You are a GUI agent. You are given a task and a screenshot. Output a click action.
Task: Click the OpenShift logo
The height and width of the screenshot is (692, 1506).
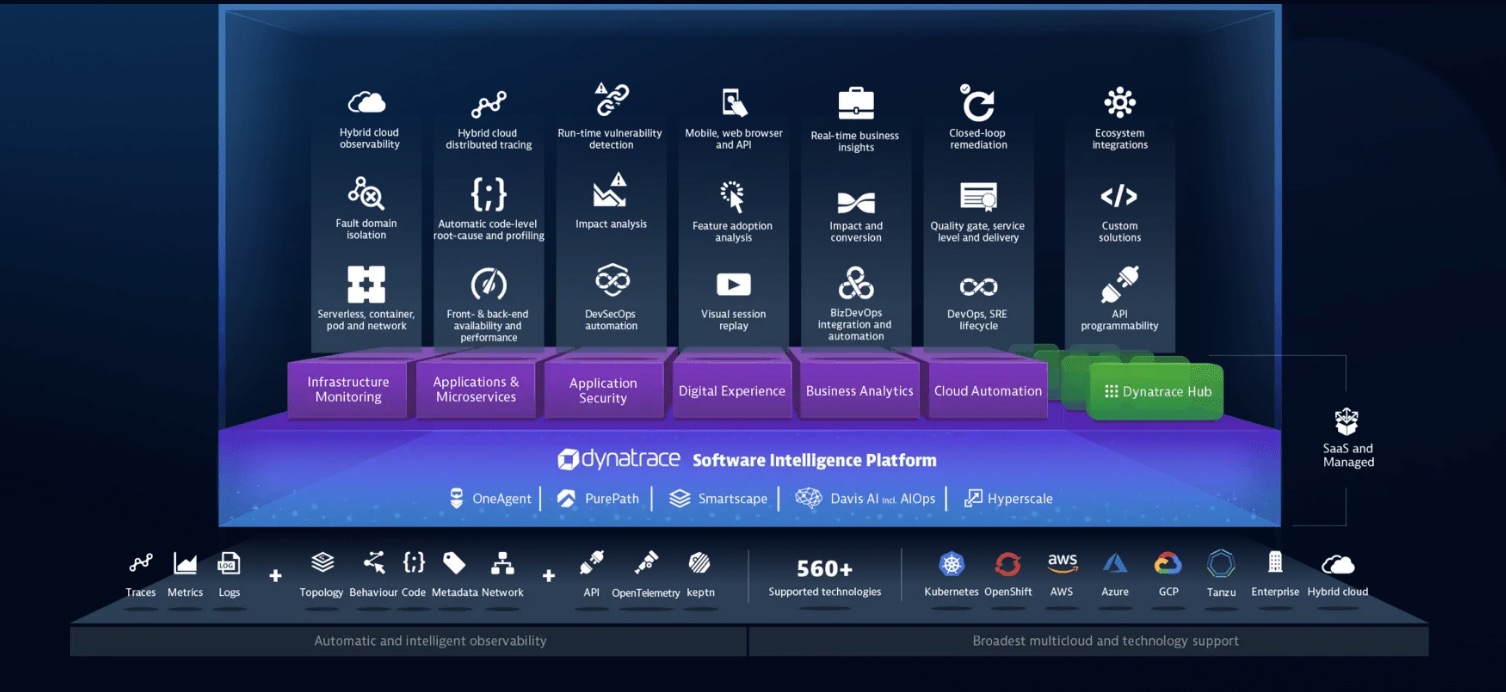(1008, 565)
